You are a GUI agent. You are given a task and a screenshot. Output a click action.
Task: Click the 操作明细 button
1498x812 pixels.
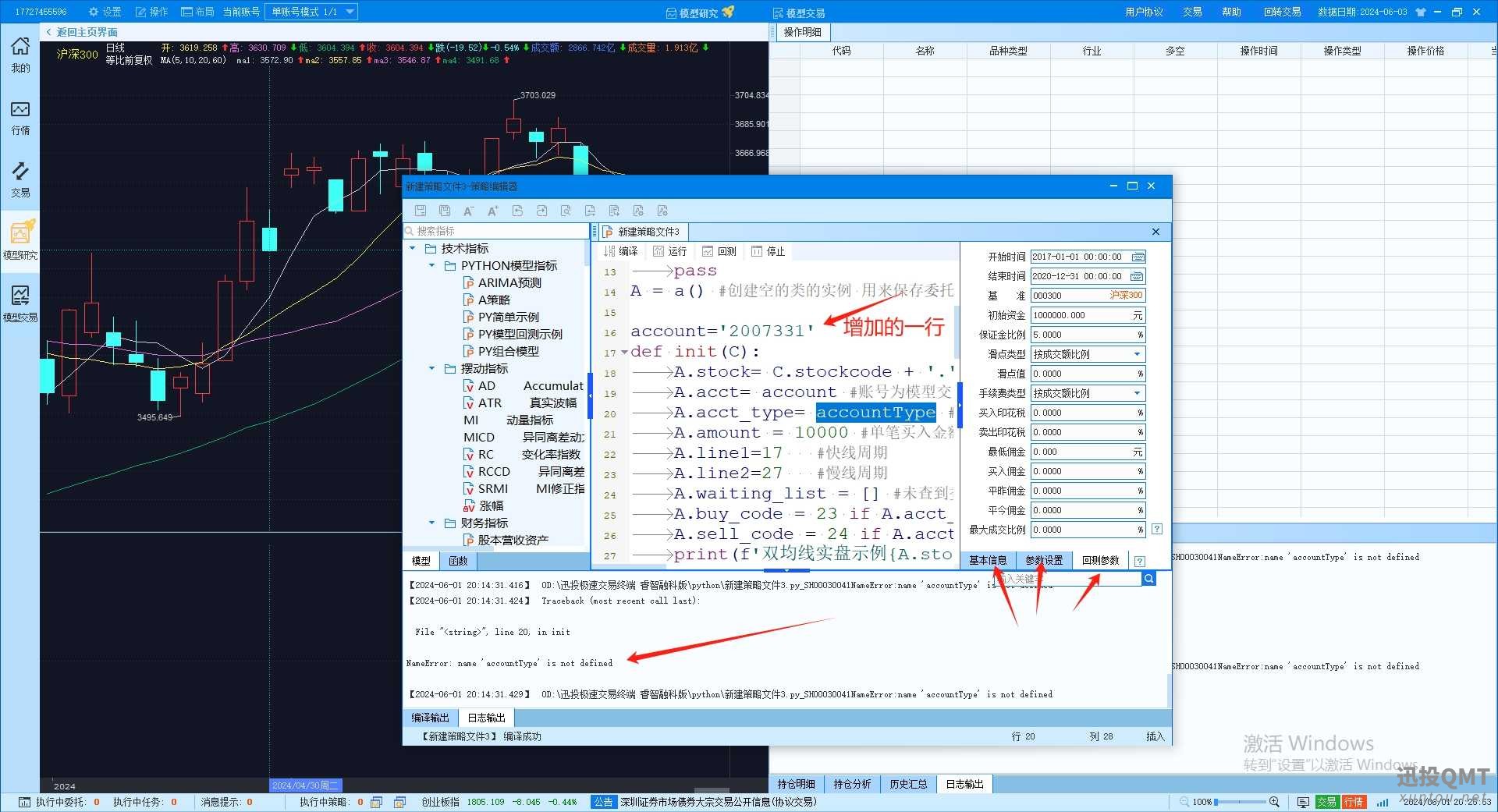click(802, 32)
